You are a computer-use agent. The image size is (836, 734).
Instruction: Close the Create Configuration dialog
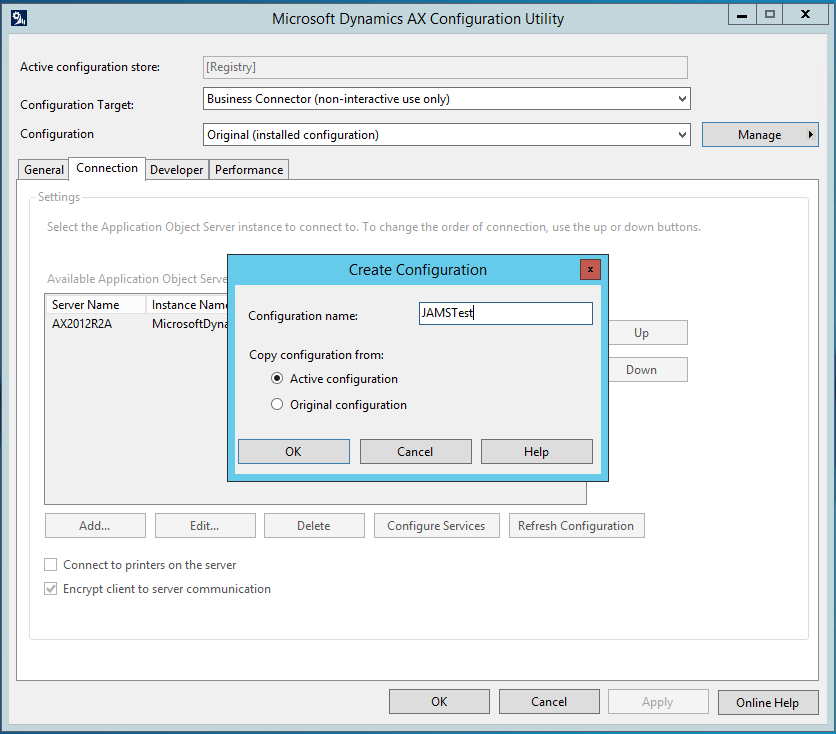(590, 269)
